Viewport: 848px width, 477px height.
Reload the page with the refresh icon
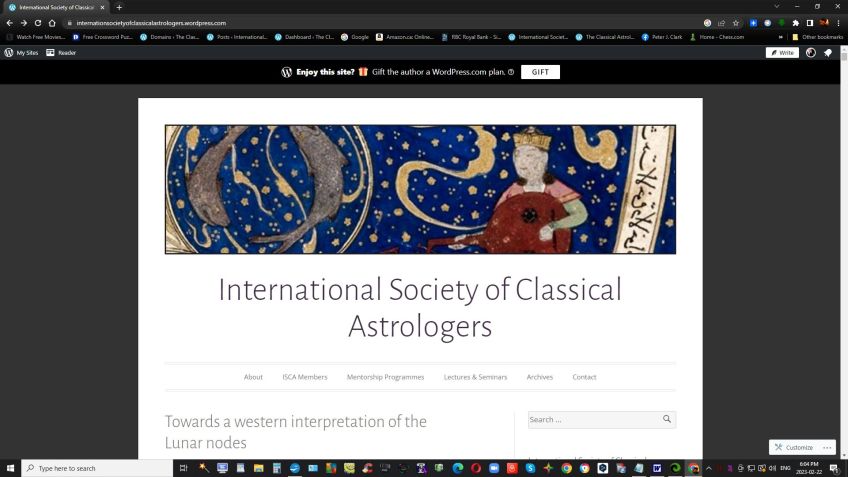[38, 23]
